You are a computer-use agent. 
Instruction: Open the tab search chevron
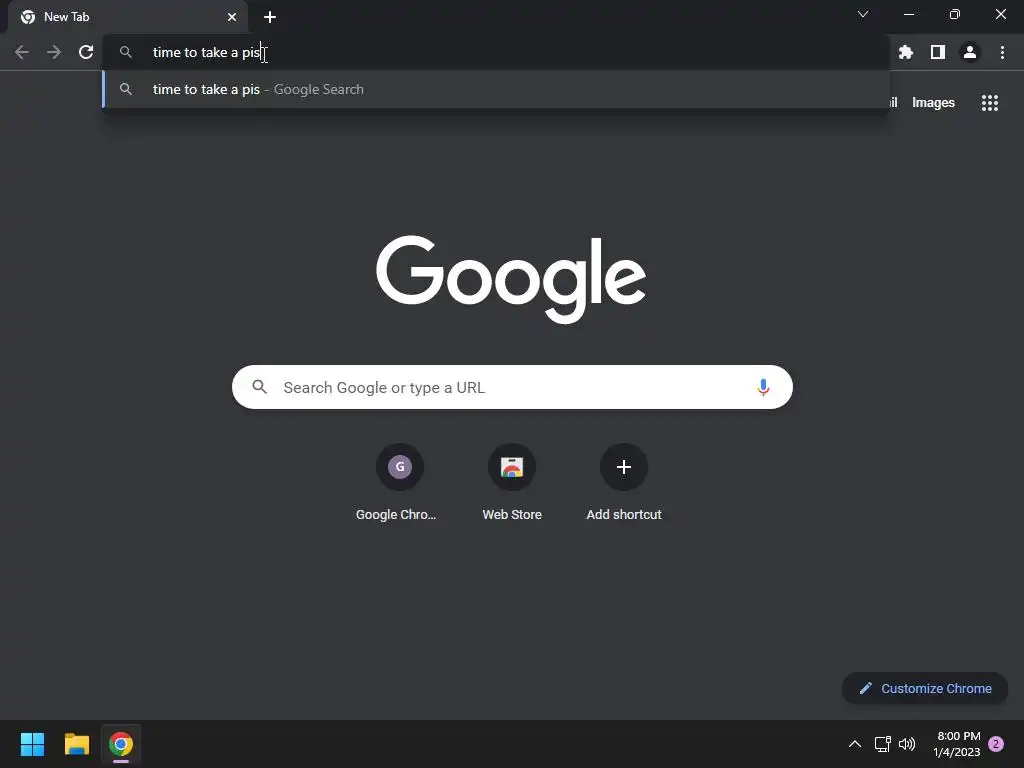(x=863, y=14)
